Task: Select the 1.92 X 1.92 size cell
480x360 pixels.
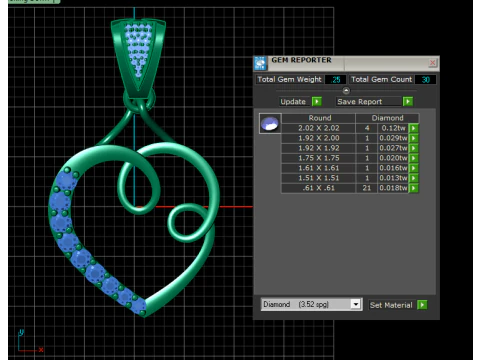Action: coord(319,148)
